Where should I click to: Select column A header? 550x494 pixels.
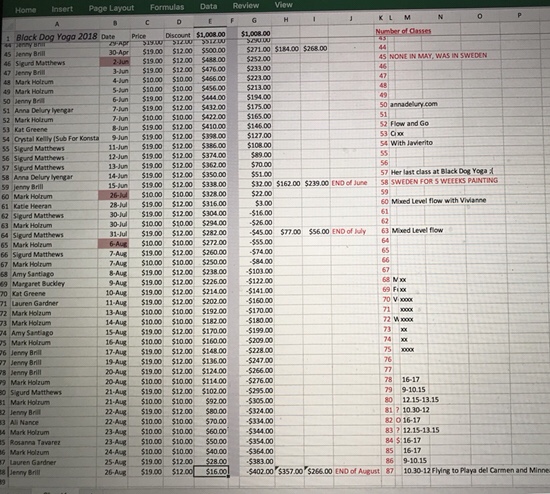pos(57,24)
